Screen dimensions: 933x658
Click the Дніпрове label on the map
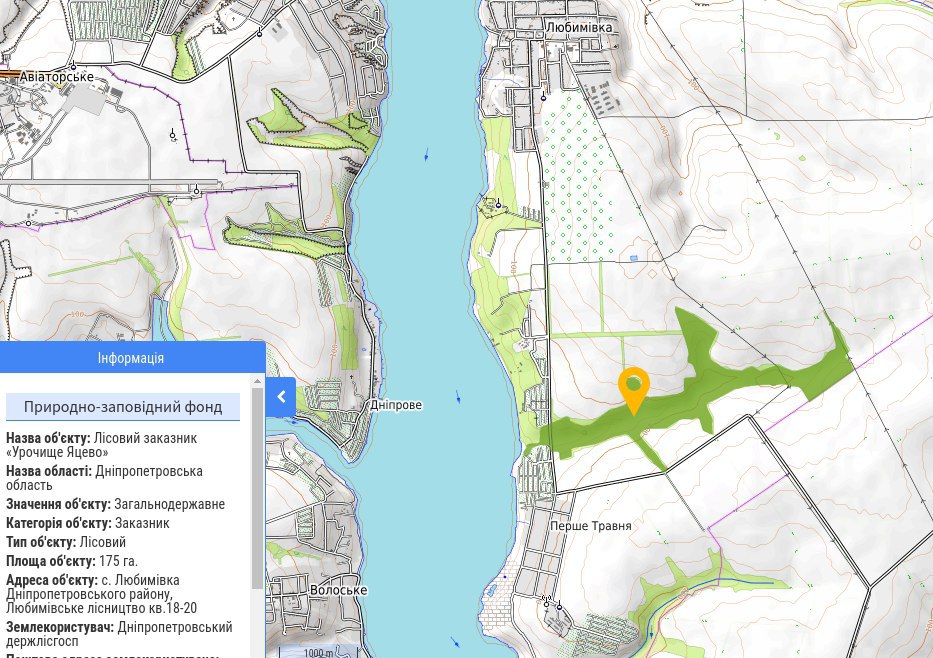(396, 405)
